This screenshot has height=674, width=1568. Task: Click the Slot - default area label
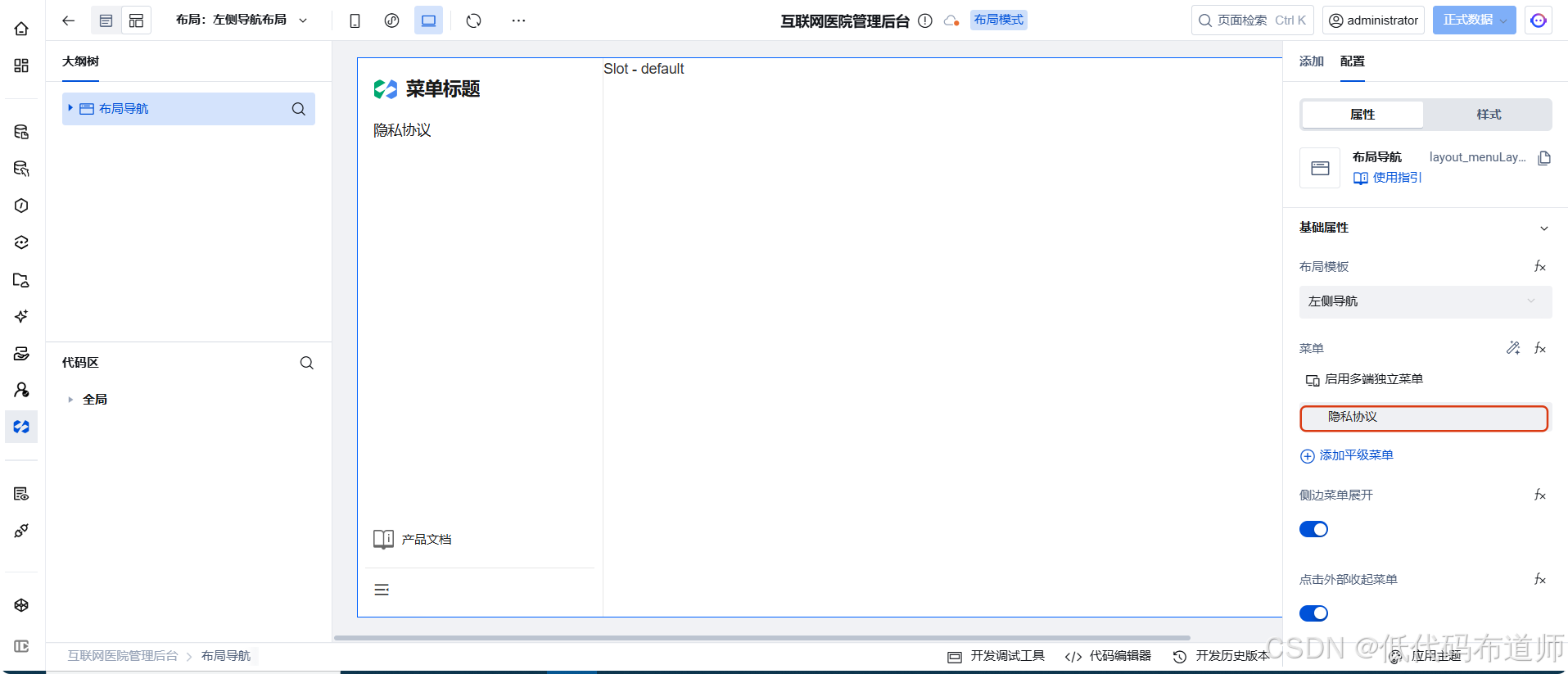click(644, 69)
